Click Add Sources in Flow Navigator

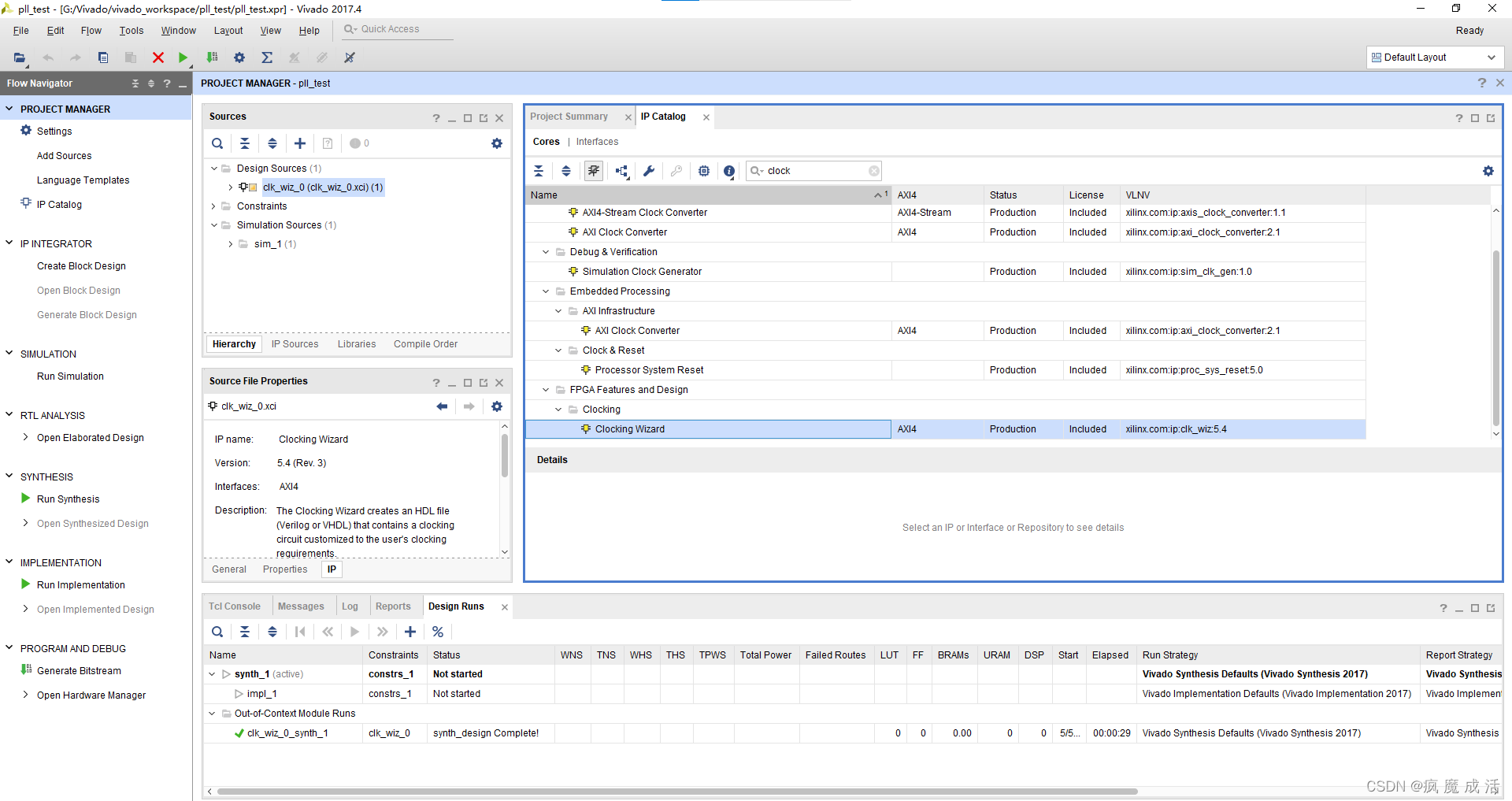click(65, 156)
